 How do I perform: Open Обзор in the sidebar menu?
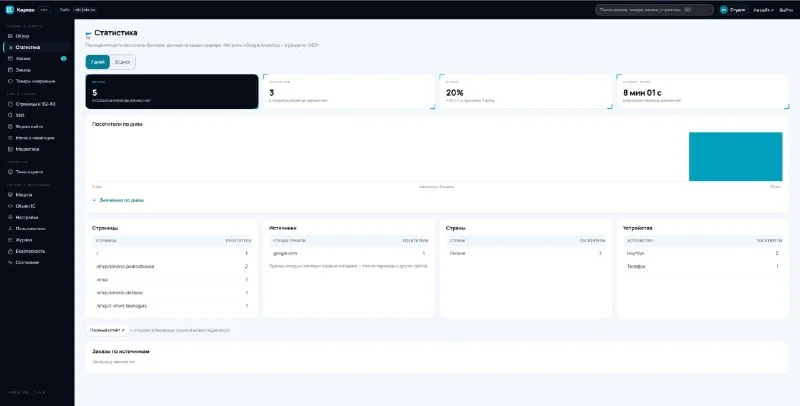pyautogui.click(x=37, y=36)
